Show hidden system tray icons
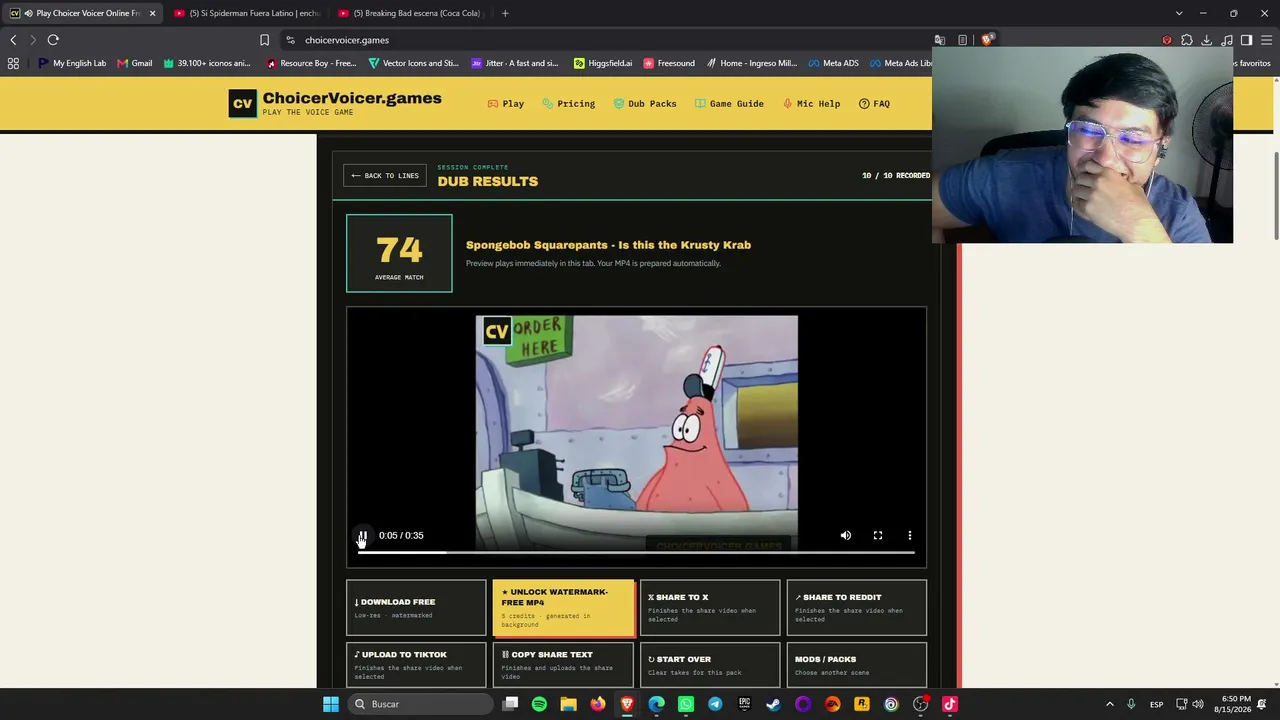This screenshot has height=720, width=1280. point(1109,704)
